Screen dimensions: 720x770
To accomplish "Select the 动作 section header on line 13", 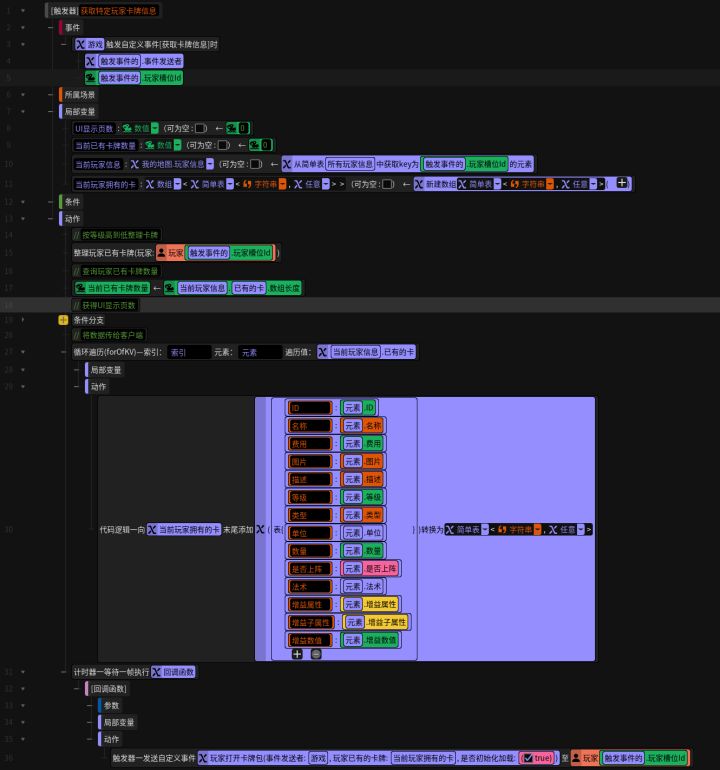I will coord(72,219).
